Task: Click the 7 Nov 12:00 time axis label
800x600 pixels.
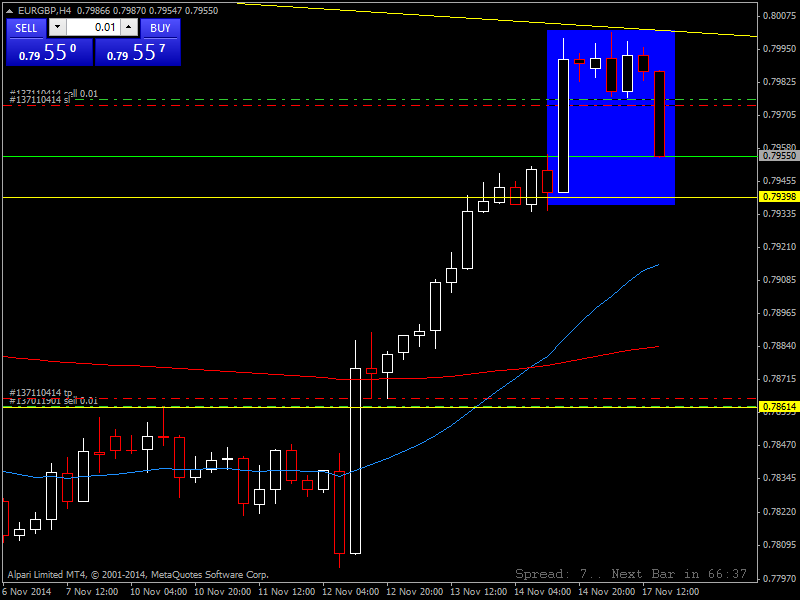Action: [x=92, y=592]
